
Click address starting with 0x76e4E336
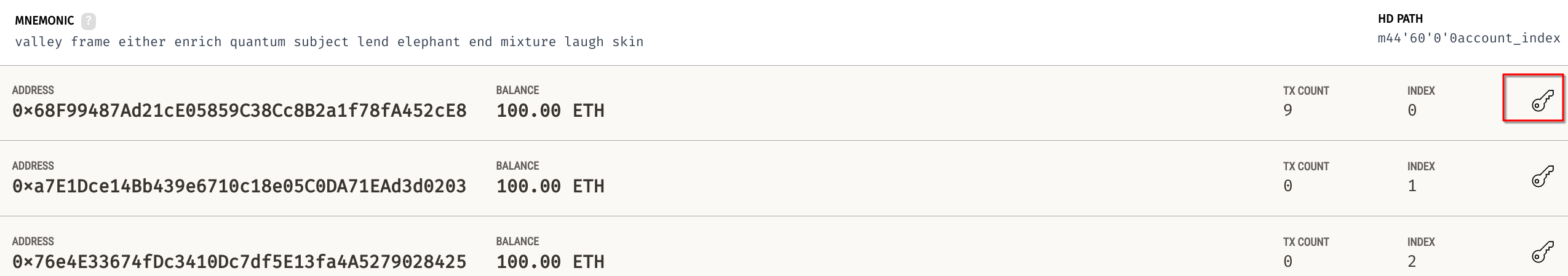point(239,262)
